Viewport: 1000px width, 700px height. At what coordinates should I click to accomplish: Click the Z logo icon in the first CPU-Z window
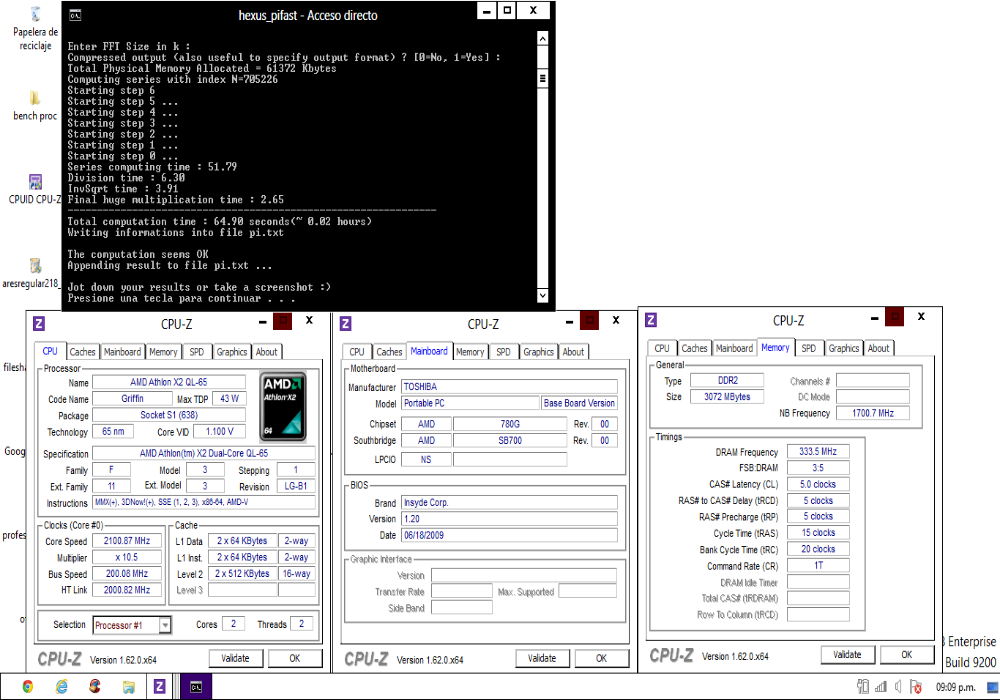(x=39, y=323)
